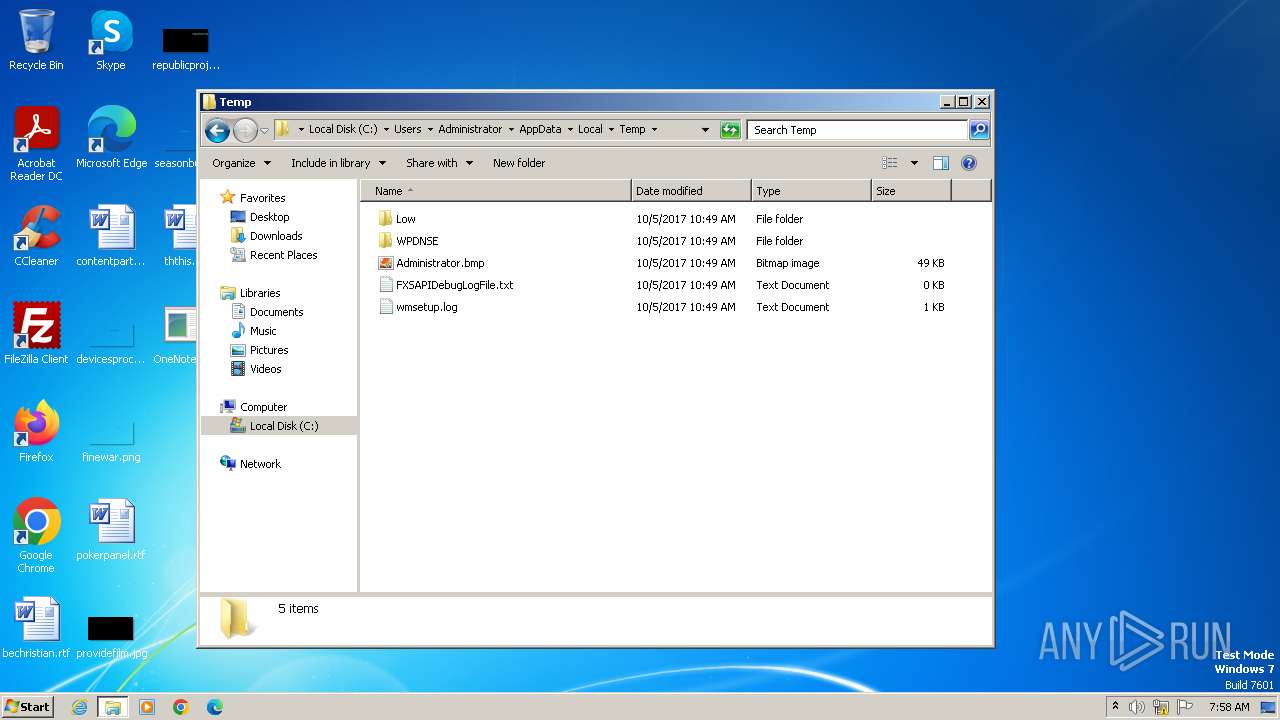The width and height of the screenshot is (1280, 720).
Task: Sort by the Size column header
Action: coord(911,191)
